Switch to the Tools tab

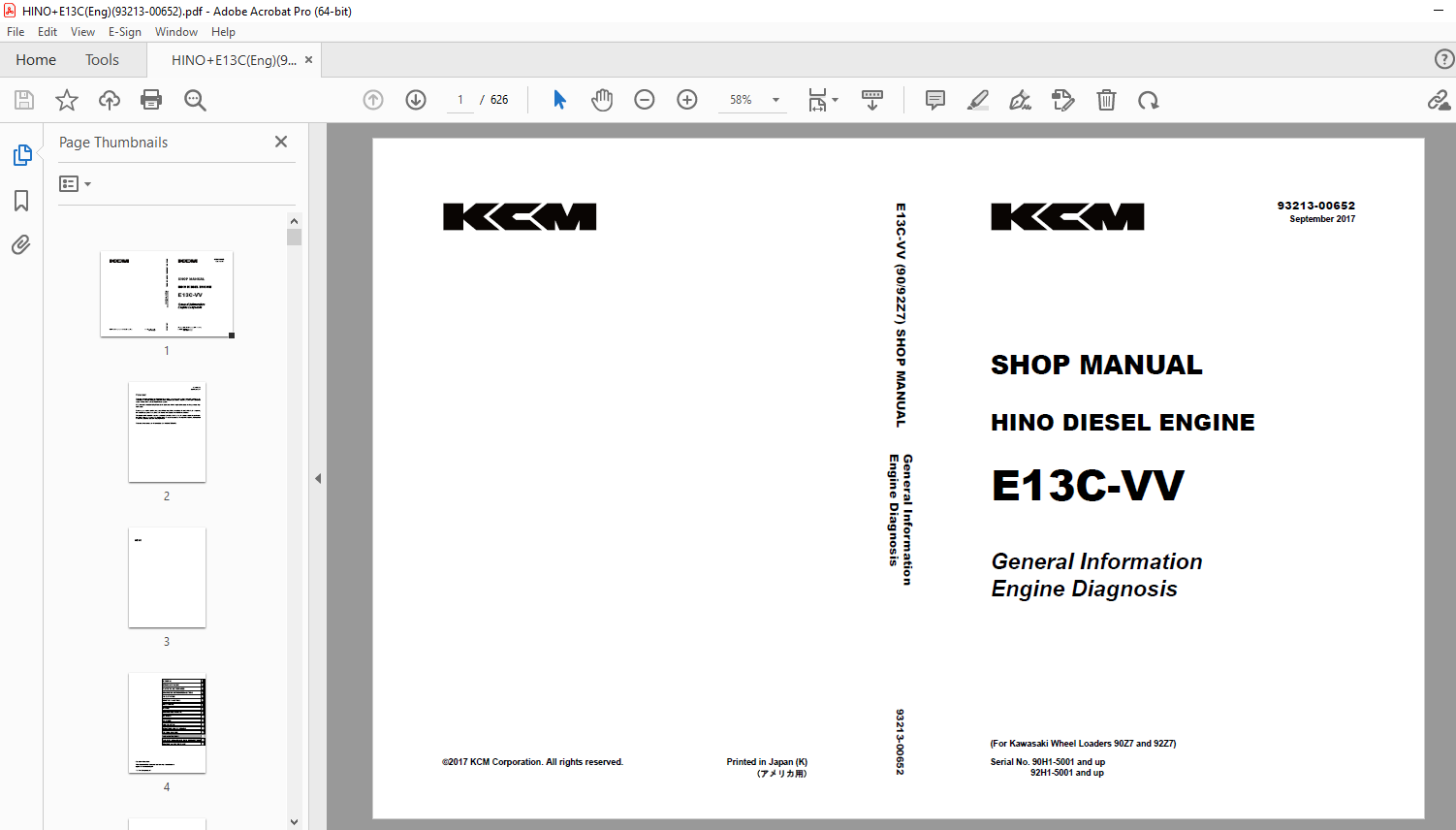coord(102,60)
